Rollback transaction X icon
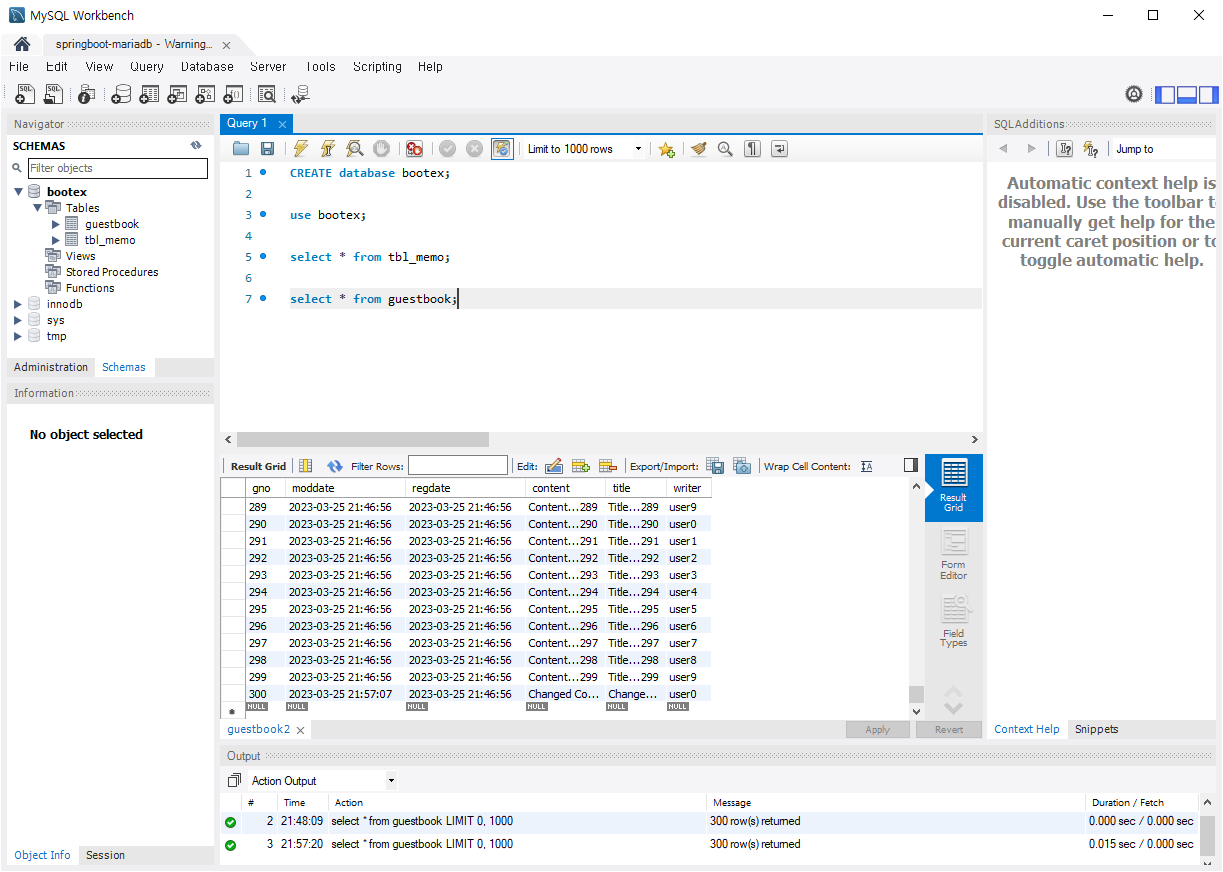1223x872 pixels. 474,149
